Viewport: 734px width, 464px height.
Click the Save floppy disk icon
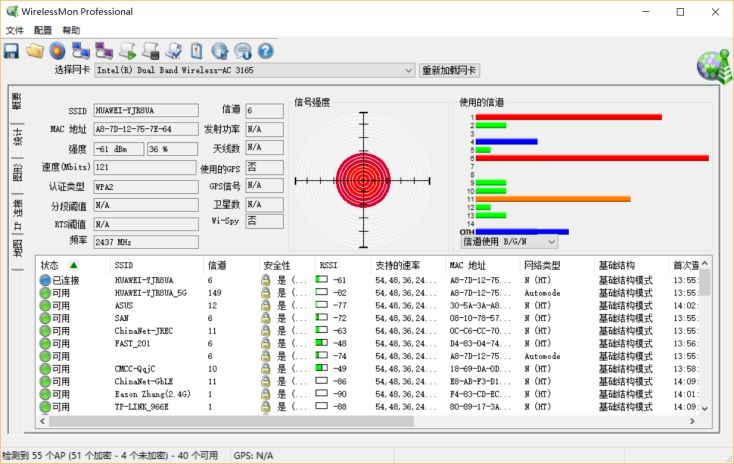pyautogui.click(x=11, y=51)
